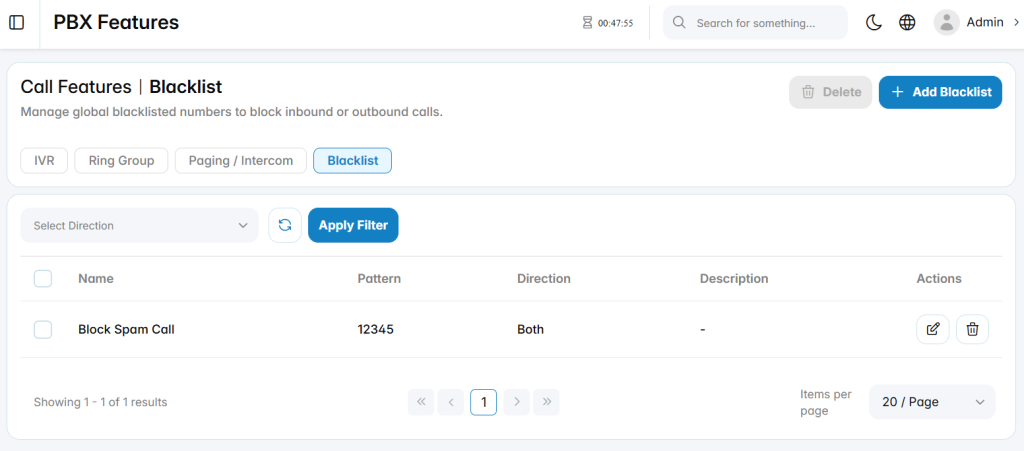The height and width of the screenshot is (451, 1024).
Task: Open the language globe icon
Action: pyautogui.click(x=907, y=23)
